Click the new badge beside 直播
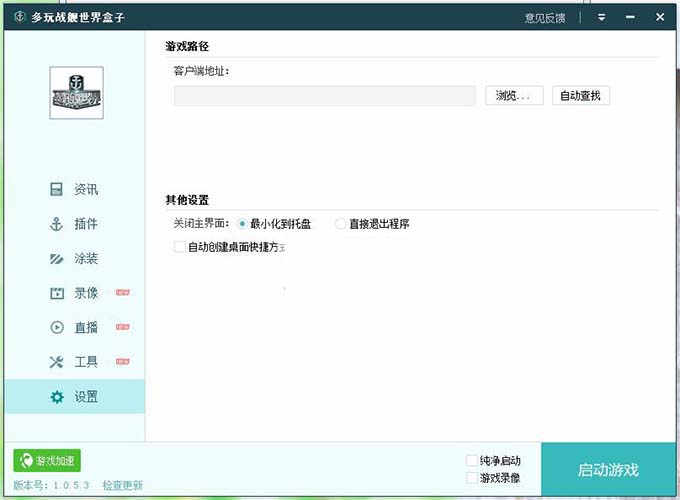The height and width of the screenshot is (500, 680). 123,327
